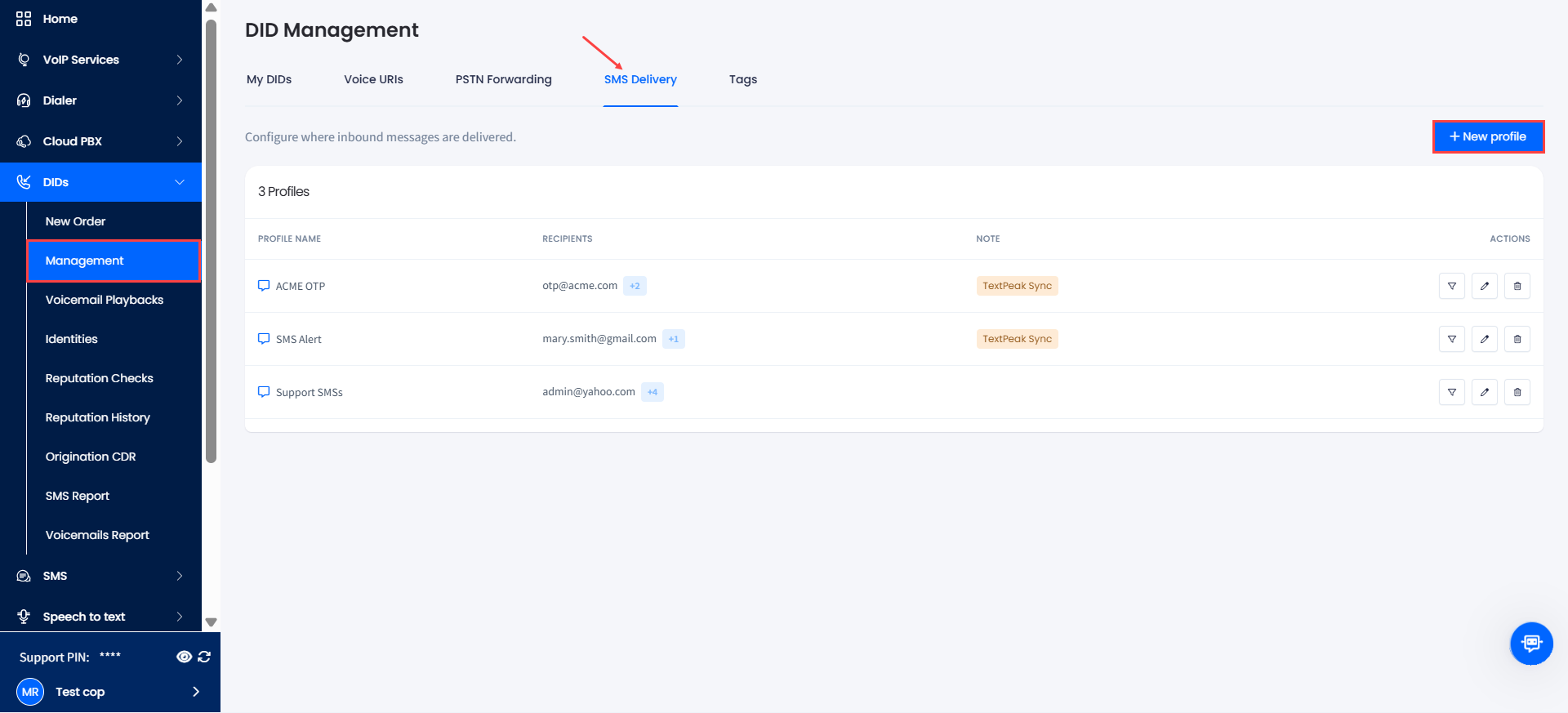Click the VoIP Services headset icon
This screenshot has width=1568, height=713.
point(24,60)
